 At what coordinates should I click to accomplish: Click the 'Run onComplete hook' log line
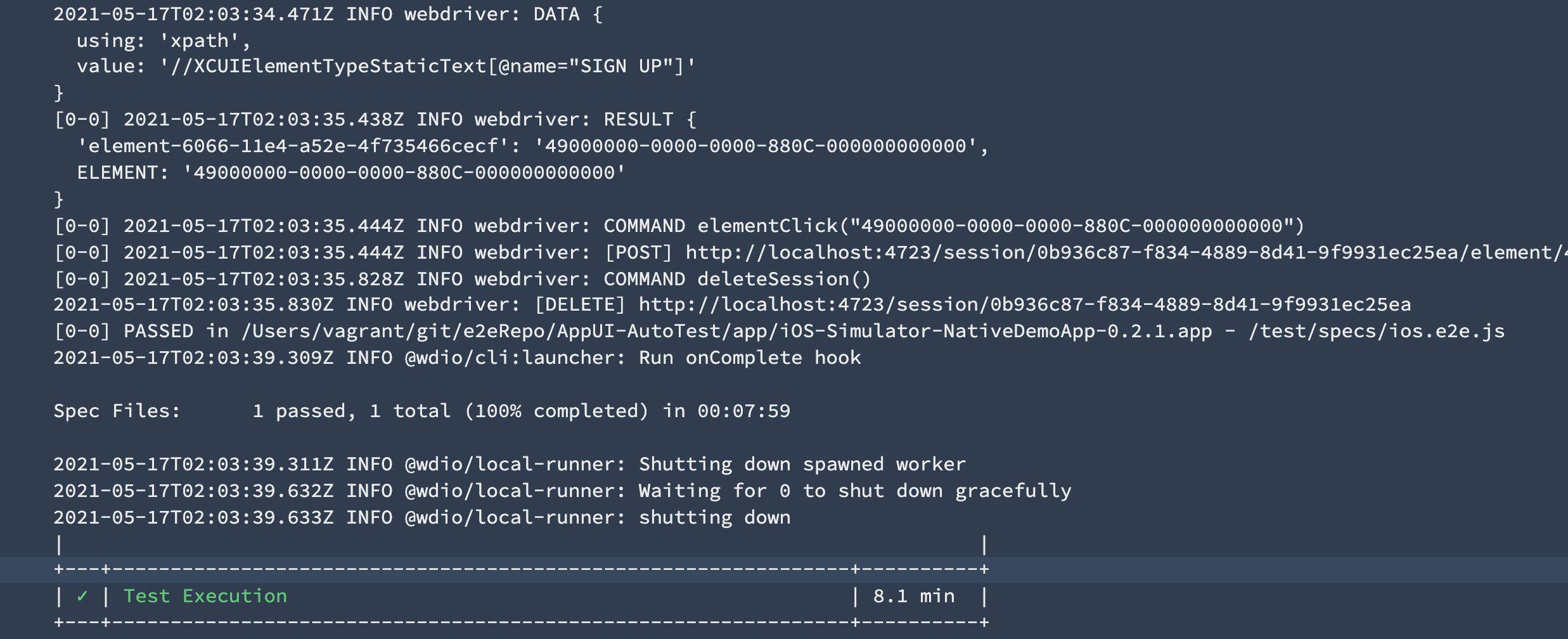point(749,358)
